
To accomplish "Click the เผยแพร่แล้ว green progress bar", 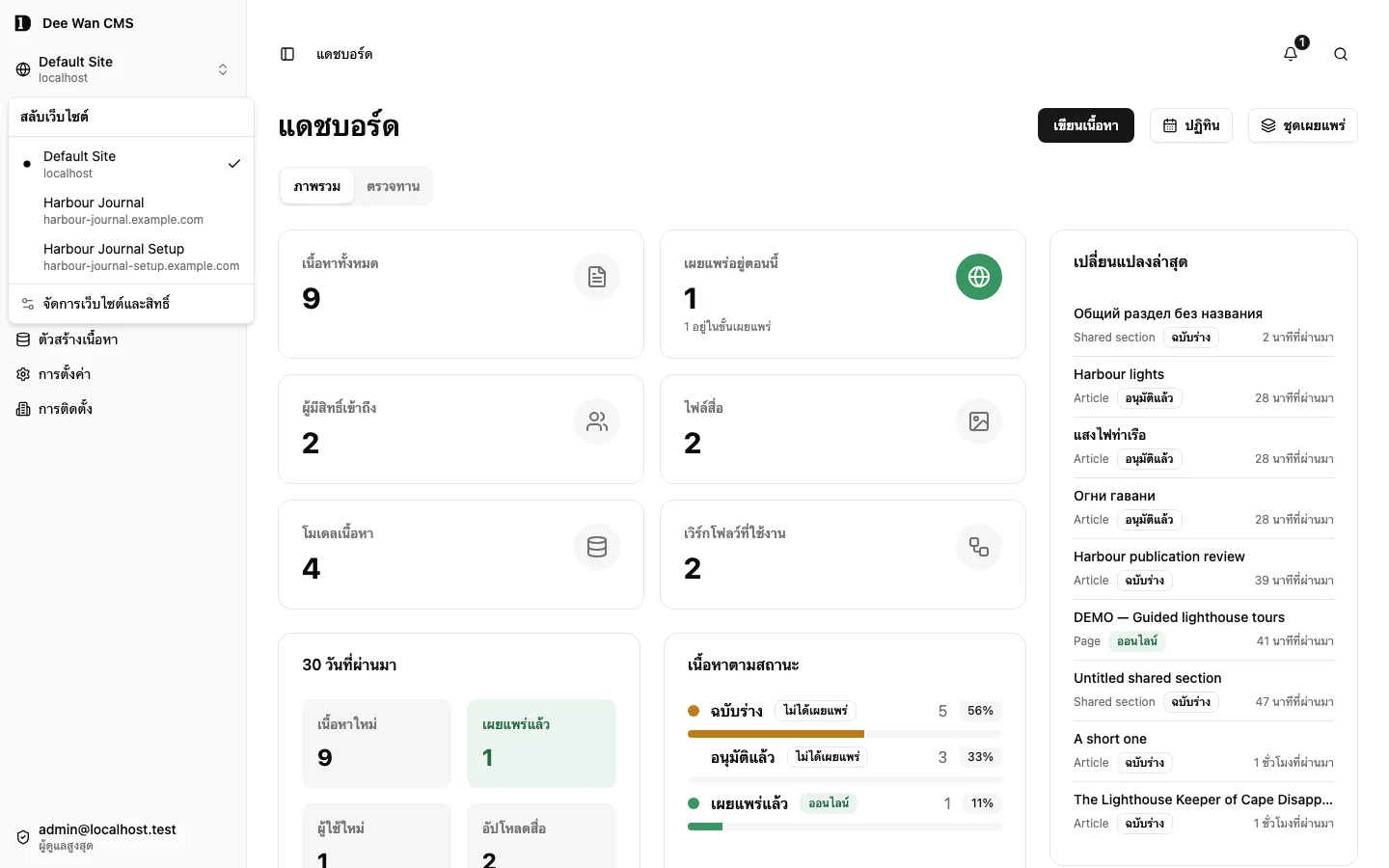I will point(705,827).
